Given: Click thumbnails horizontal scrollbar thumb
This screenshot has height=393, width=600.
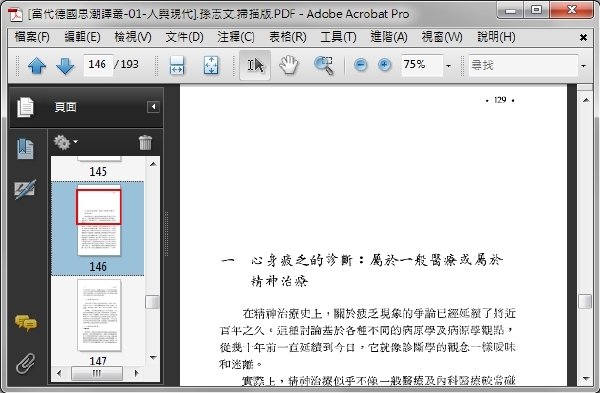Looking at the screenshot, I should point(97,373).
